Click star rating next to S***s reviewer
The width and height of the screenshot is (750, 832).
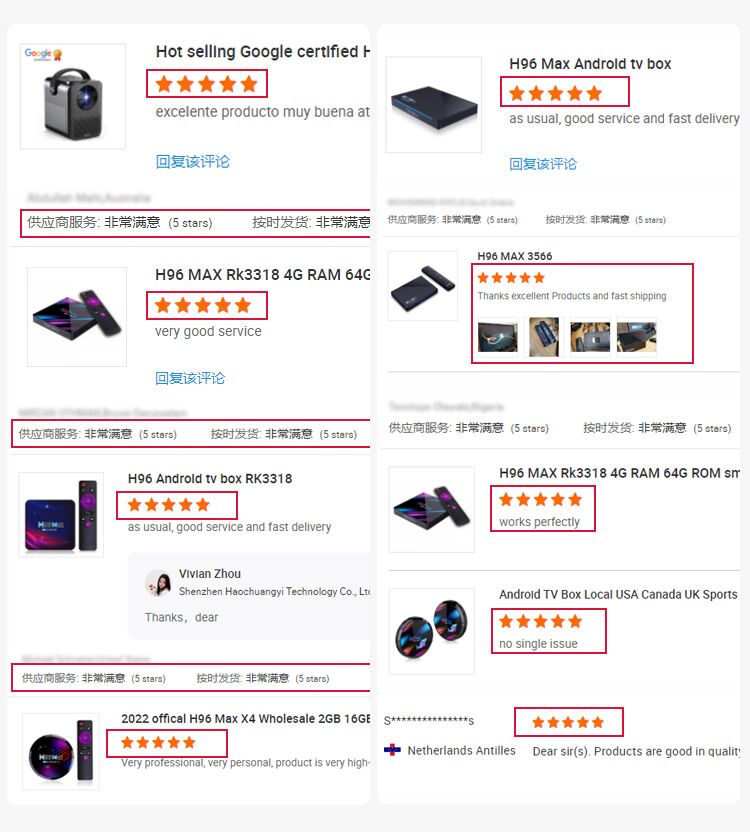(x=568, y=722)
